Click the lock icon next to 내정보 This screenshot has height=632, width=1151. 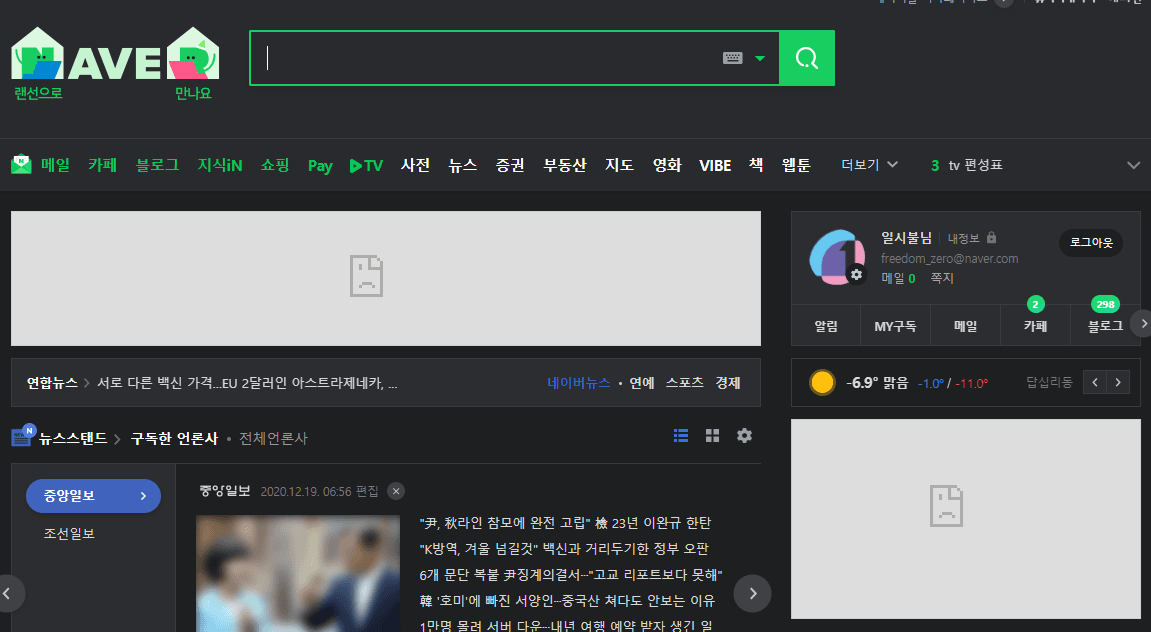(992, 237)
